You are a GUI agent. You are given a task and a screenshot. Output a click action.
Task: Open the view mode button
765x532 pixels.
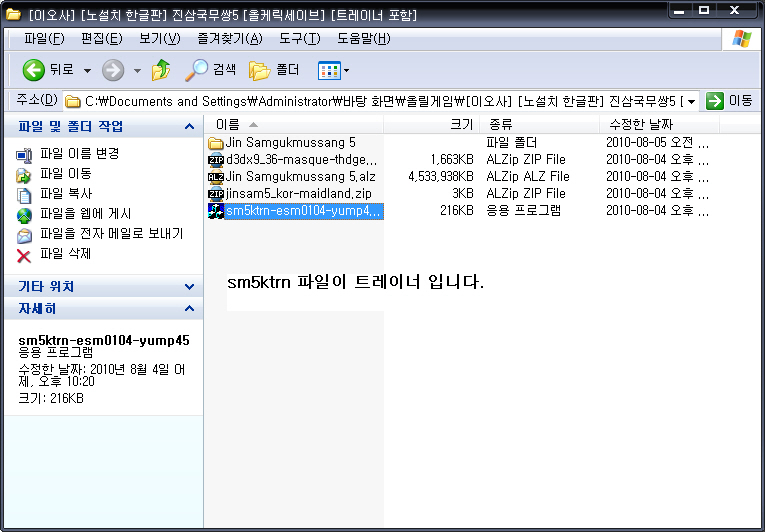(x=328, y=71)
